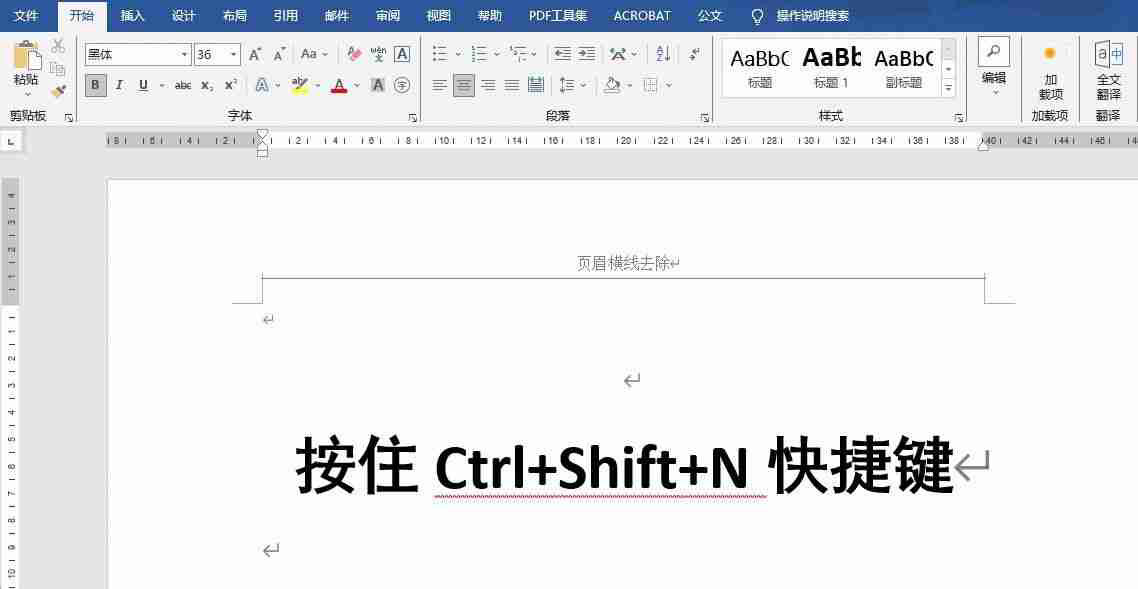The height and width of the screenshot is (589, 1138).
Task: Click the Paste clipboard icon
Action: click(x=26, y=57)
